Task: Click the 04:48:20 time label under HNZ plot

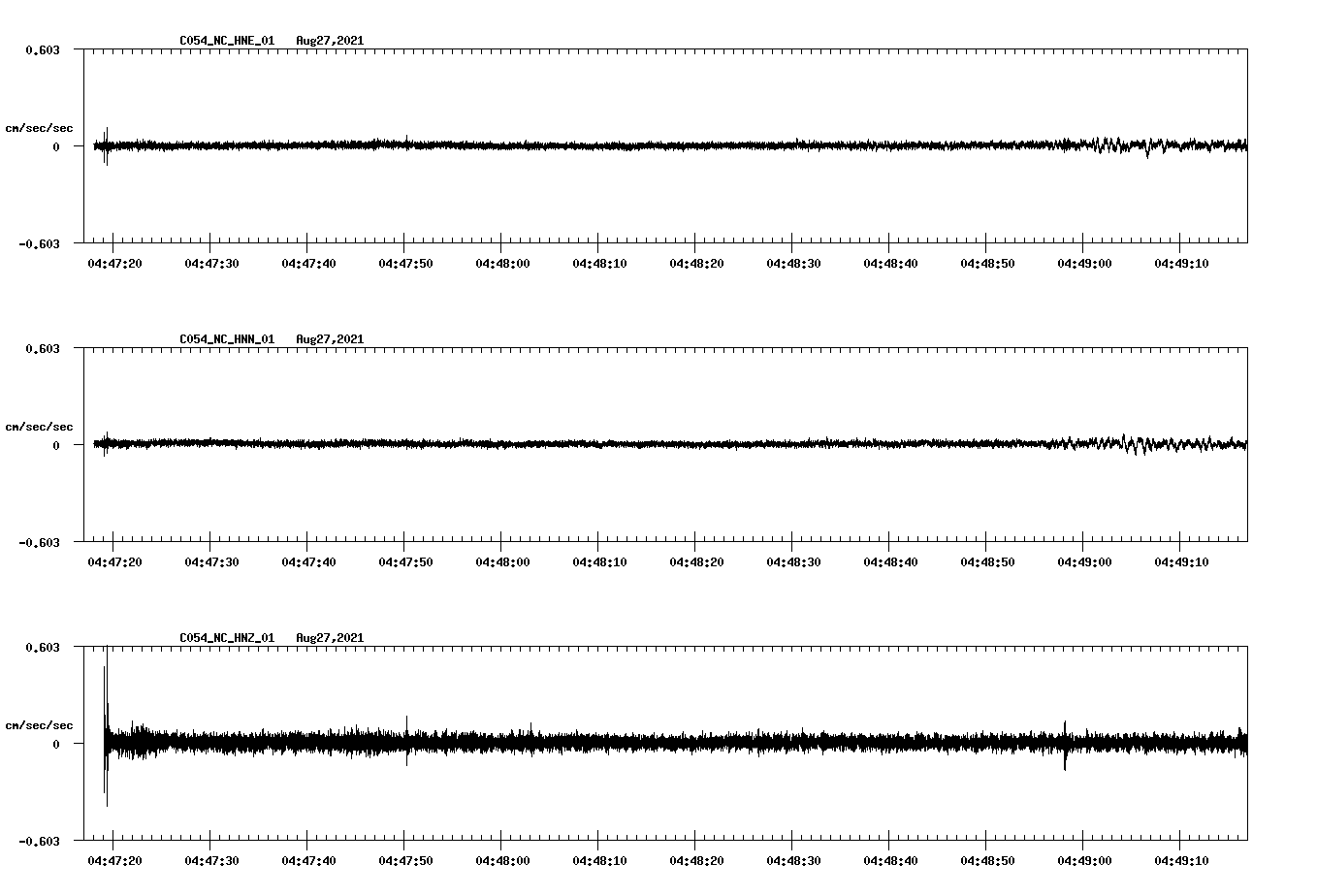Action: tap(696, 860)
